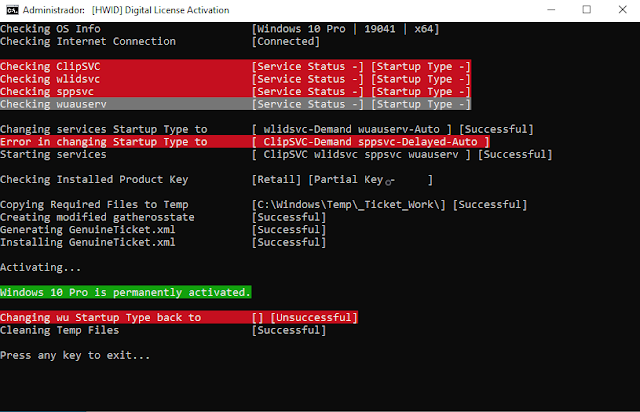The image size is (640, 412).
Task: Click '[ ClipSVC-Demand sppsvc-Delayed-Auto ]' error value
Action: pyautogui.click(x=371, y=142)
